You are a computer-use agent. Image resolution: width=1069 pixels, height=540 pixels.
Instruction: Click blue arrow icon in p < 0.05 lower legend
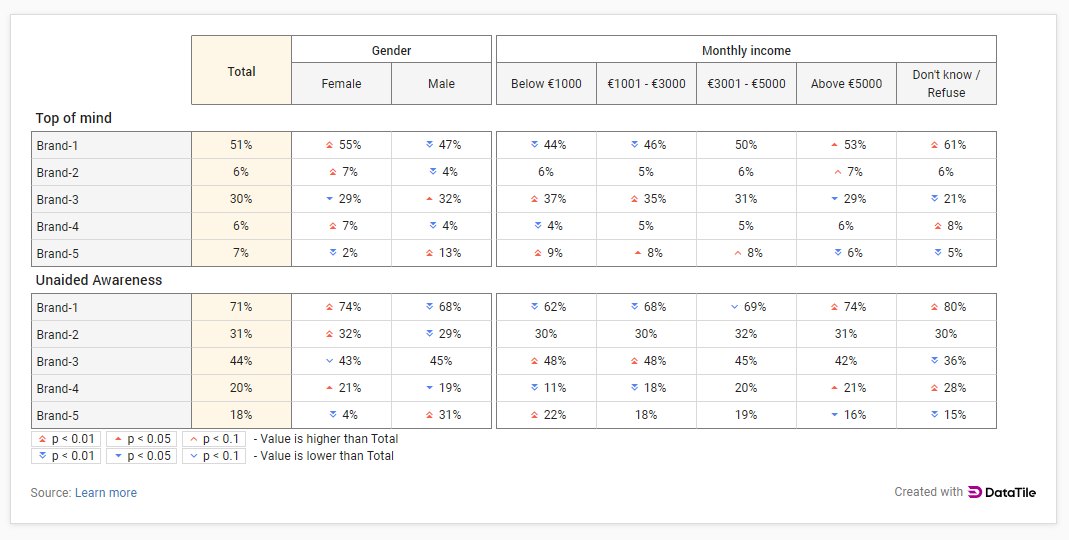[118, 456]
